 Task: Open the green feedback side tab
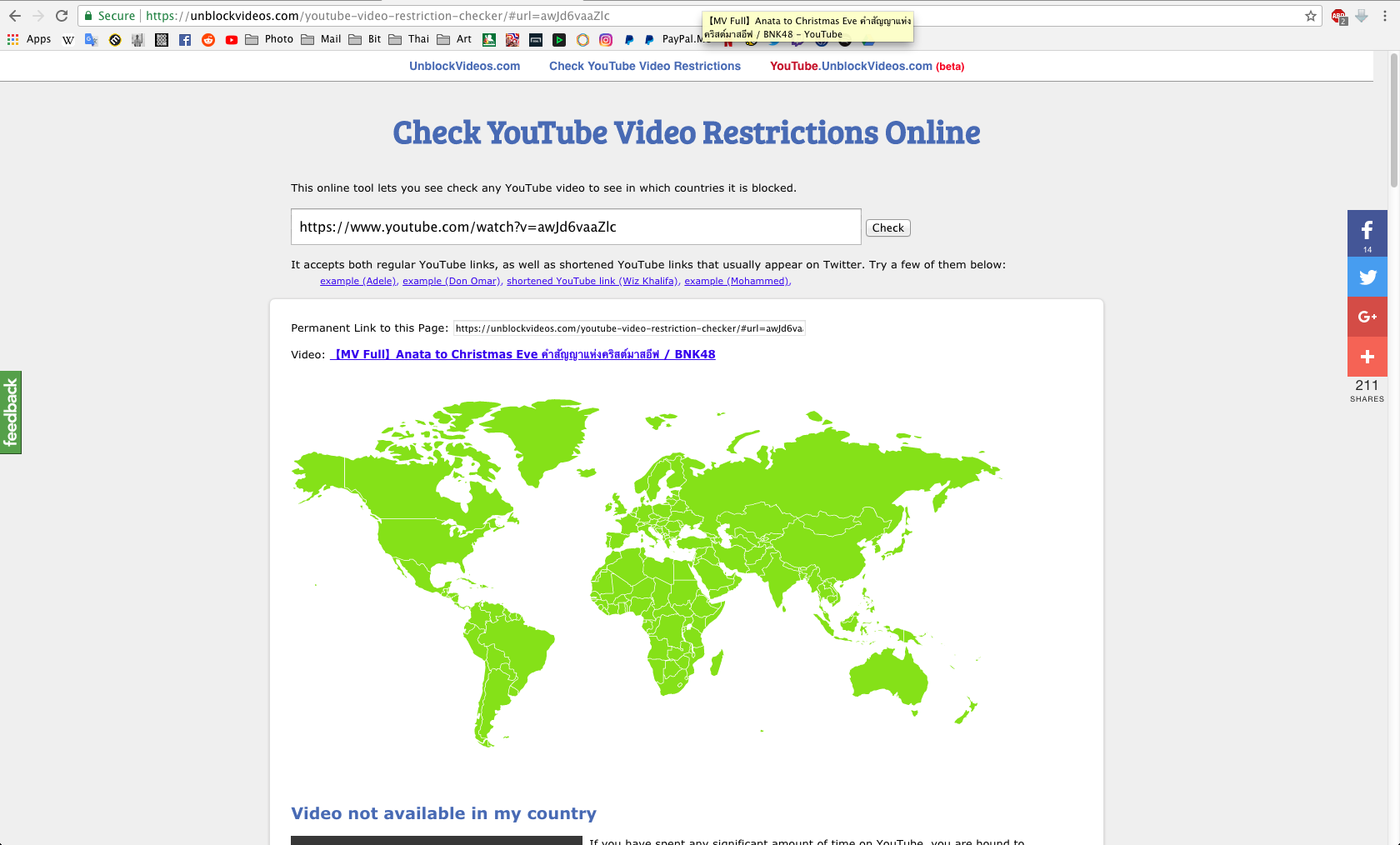11,412
